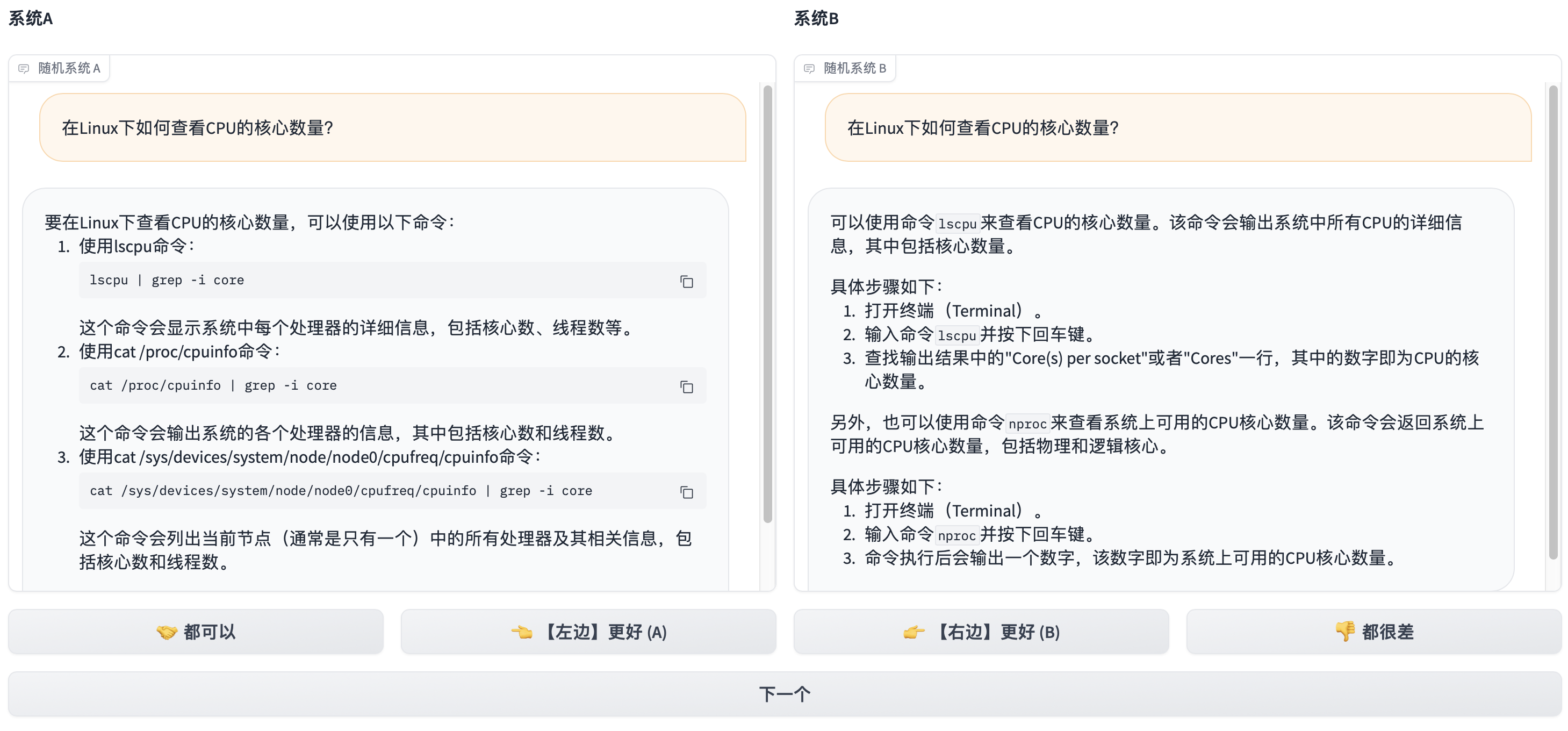Go to 下一个 comparison

tap(784, 693)
